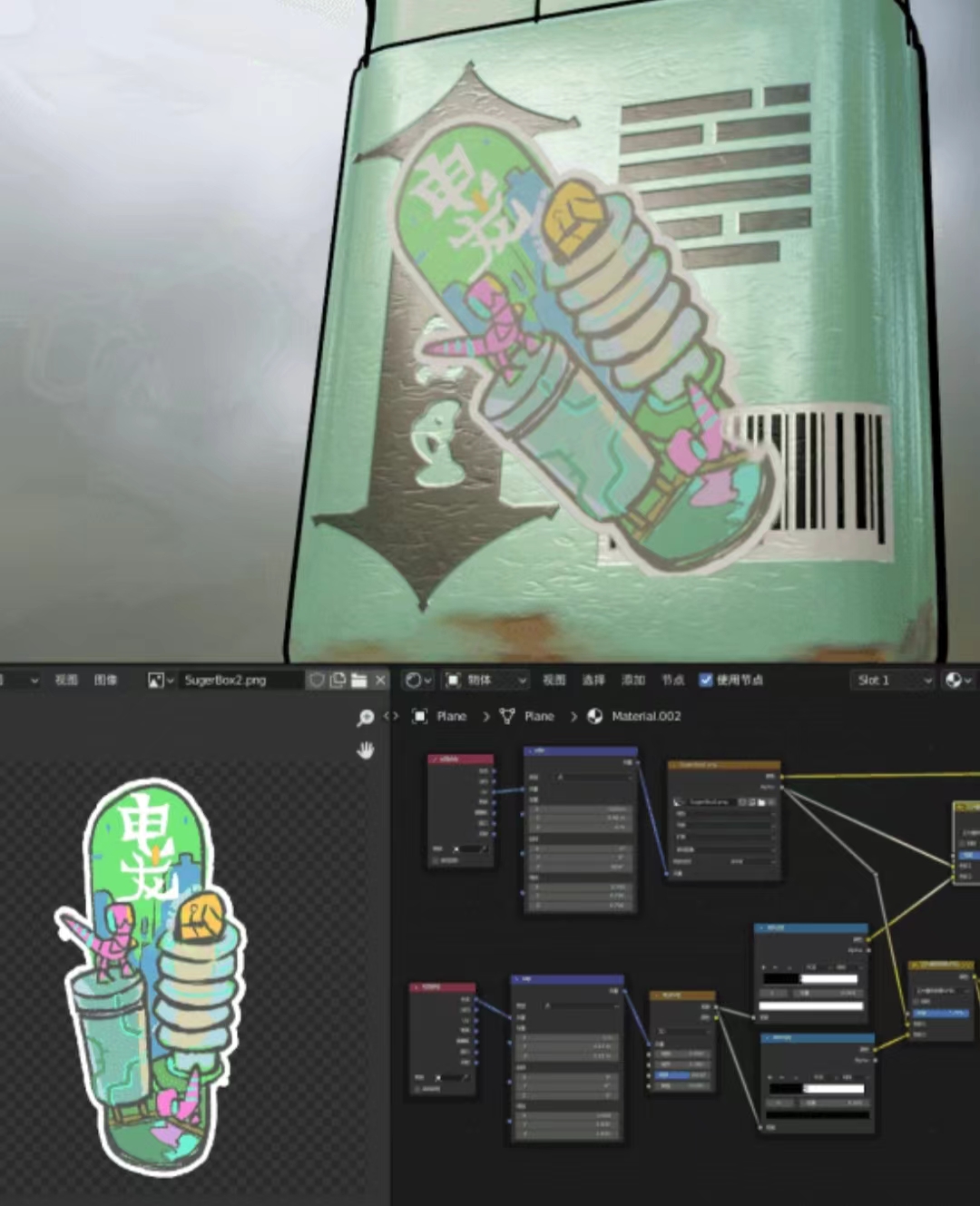Click the zoom magnifier icon in image editor

coord(365,719)
